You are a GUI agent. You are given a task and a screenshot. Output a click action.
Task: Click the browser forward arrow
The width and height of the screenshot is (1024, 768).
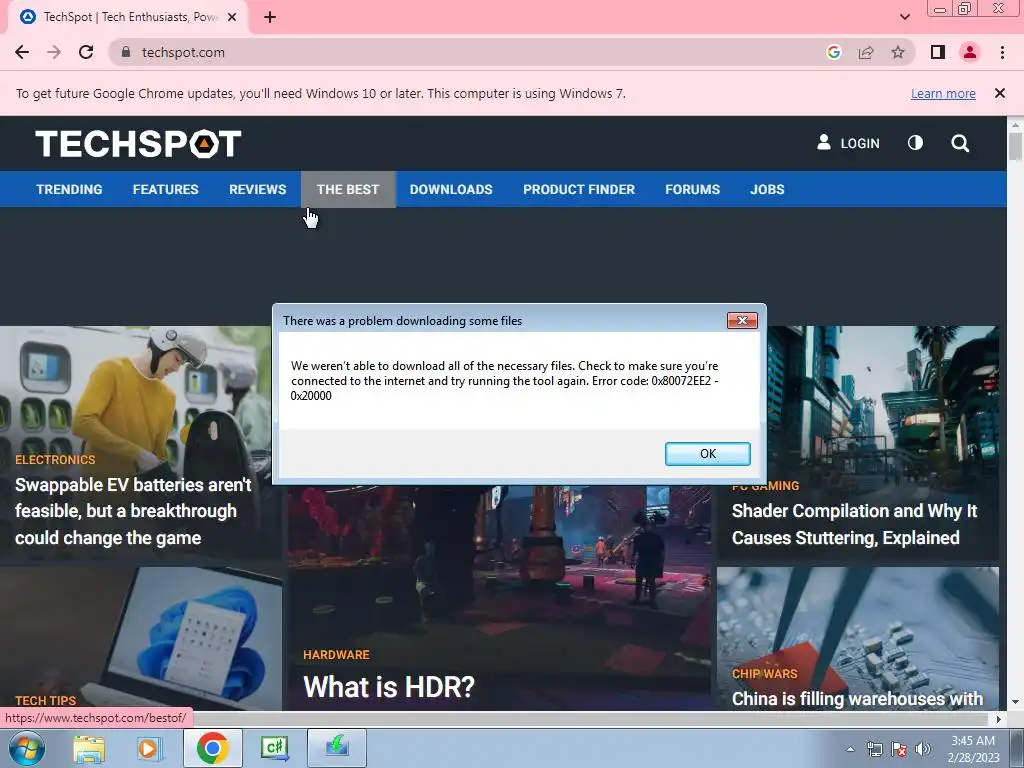pos(54,52)
